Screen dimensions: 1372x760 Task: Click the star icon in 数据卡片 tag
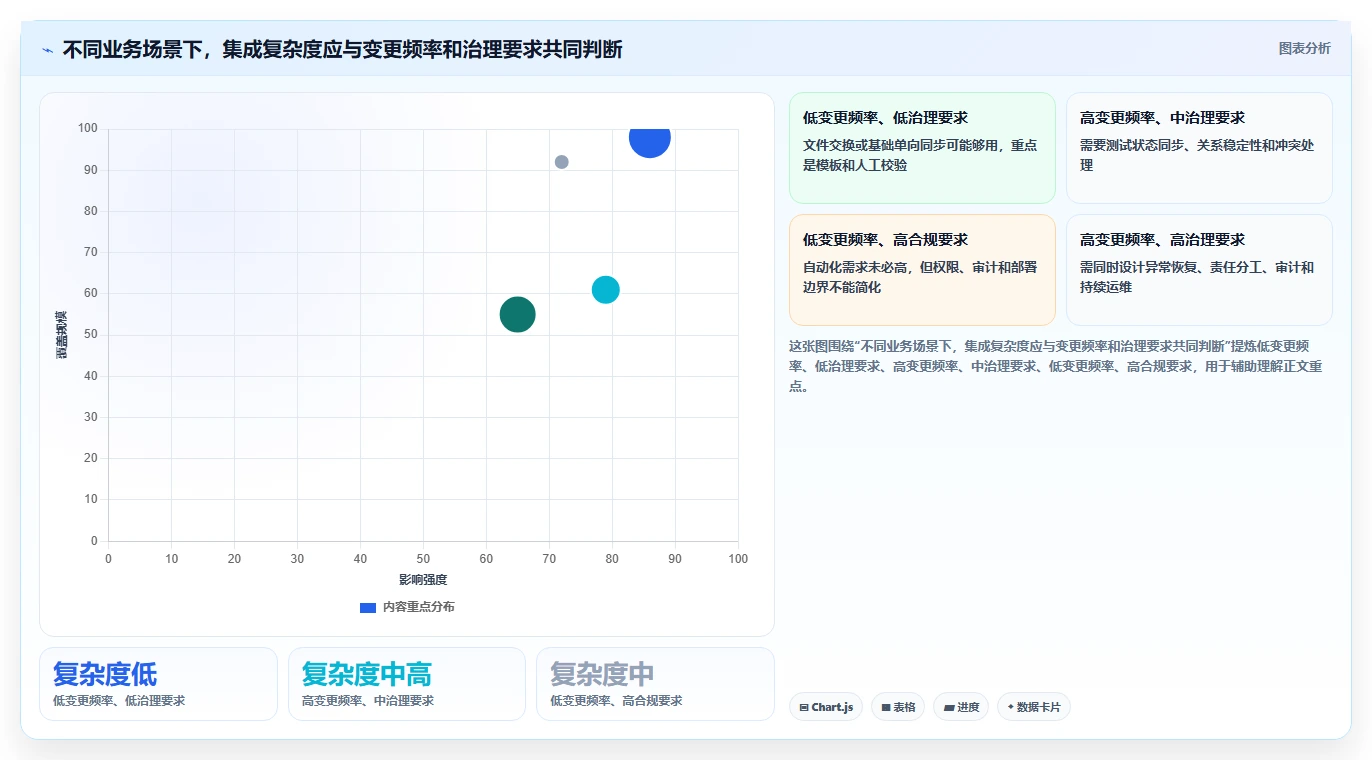pyautogui.click(x=1011, y=707)
